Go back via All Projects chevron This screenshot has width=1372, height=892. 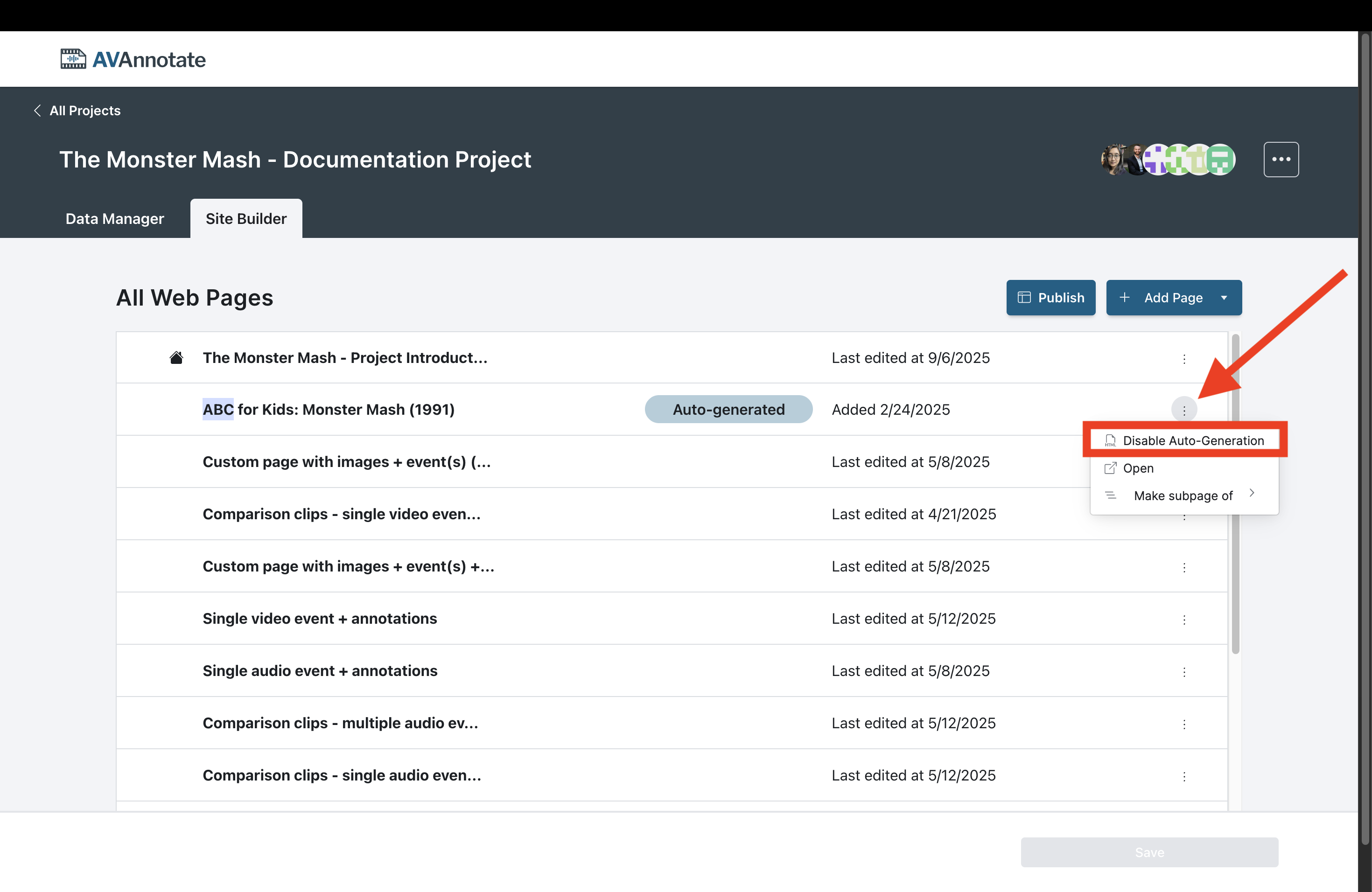click(37, 111)
